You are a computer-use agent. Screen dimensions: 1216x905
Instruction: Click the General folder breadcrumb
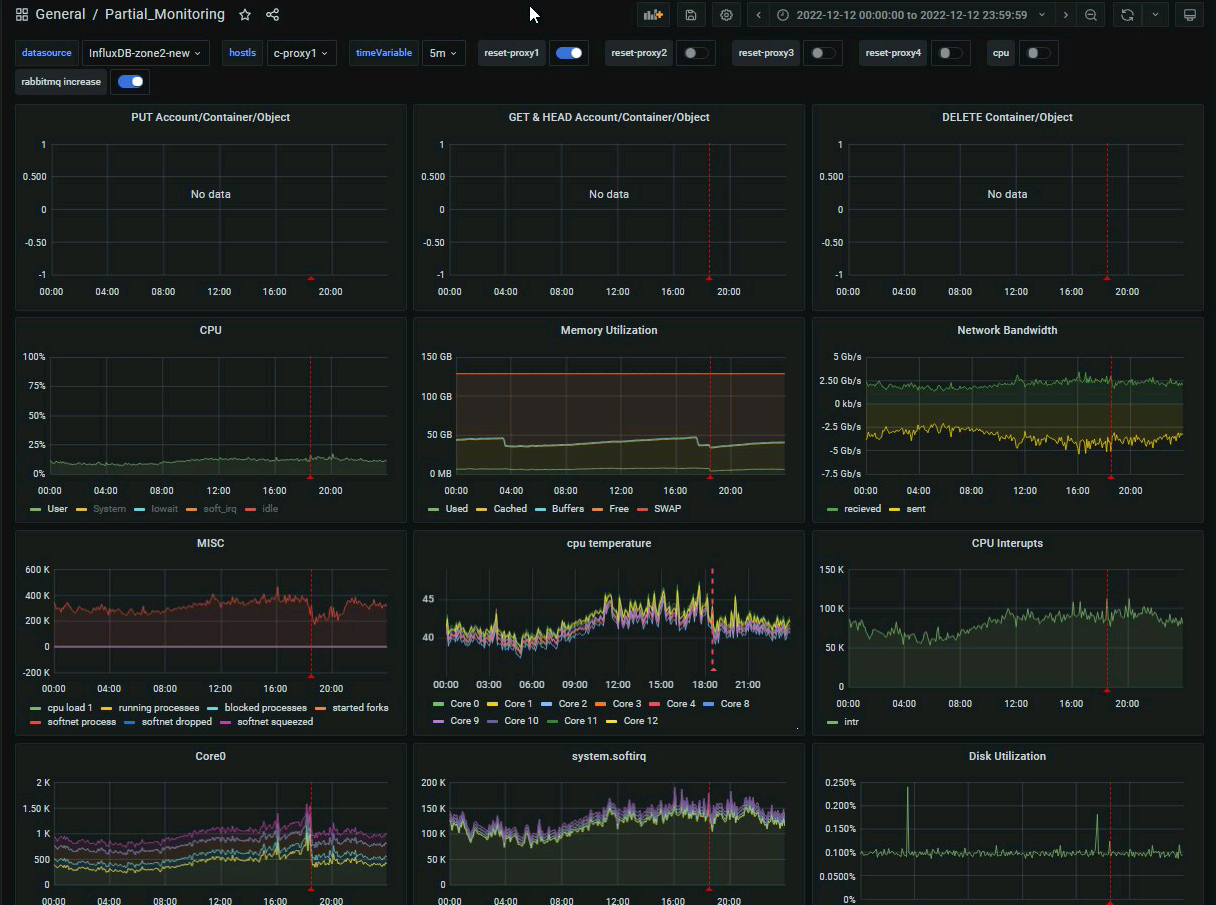pos(61,15)
